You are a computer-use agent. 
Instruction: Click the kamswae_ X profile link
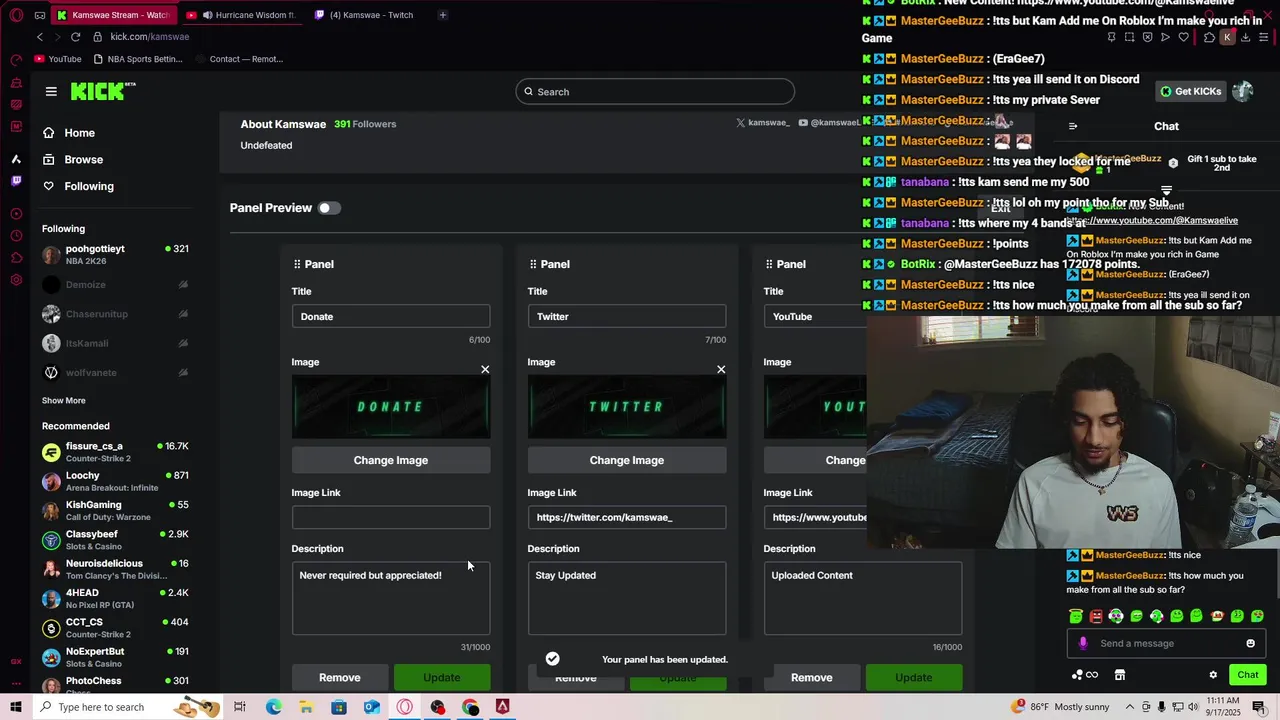[763, 123]
